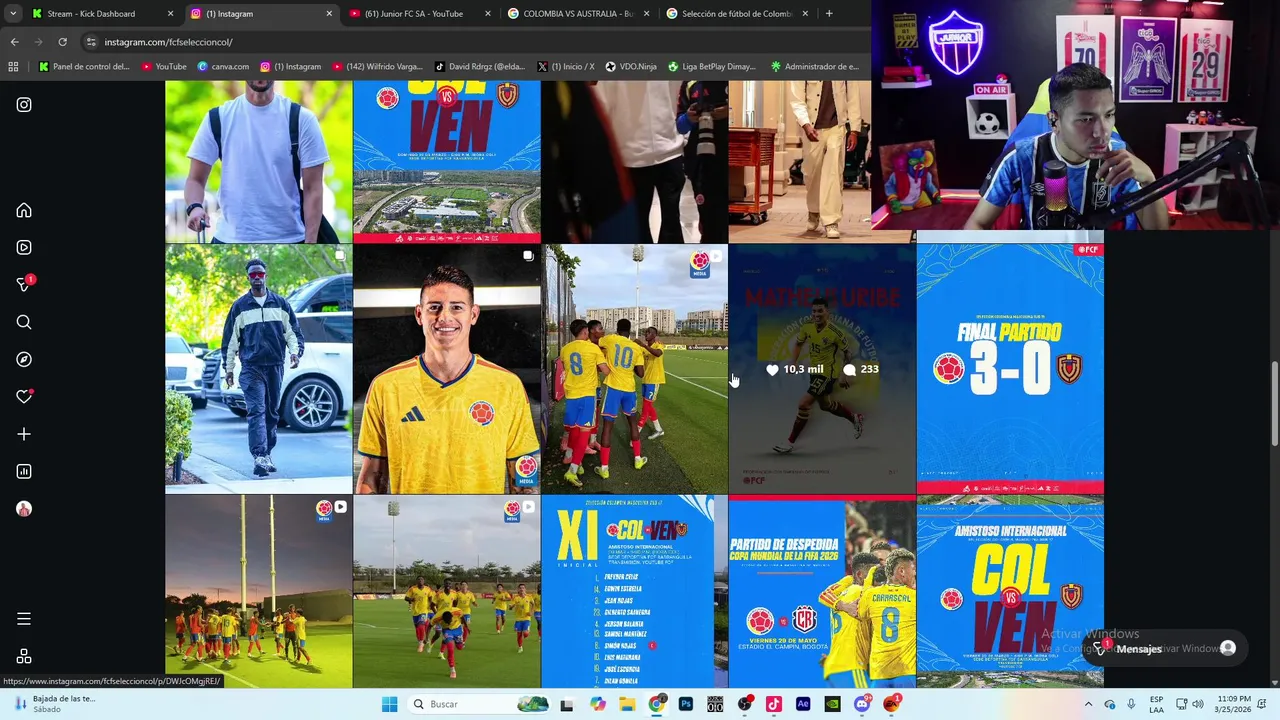Click the Instagram logo in the sidebar
Screen dimensions: 1280x720
[x=24, y=105]
